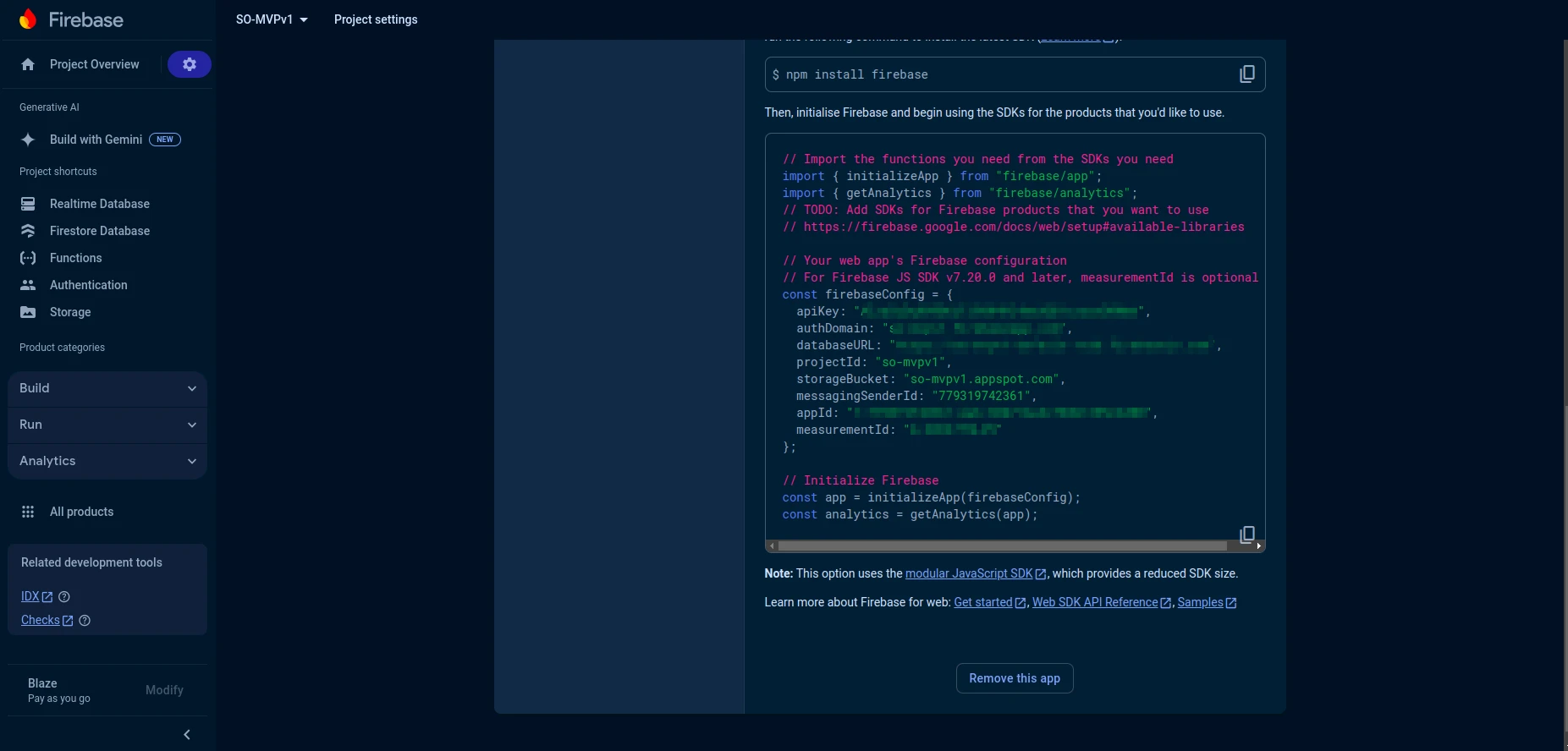
Task: Expand the Run product category
Action: pyautogui.click(x=107, y=425)
